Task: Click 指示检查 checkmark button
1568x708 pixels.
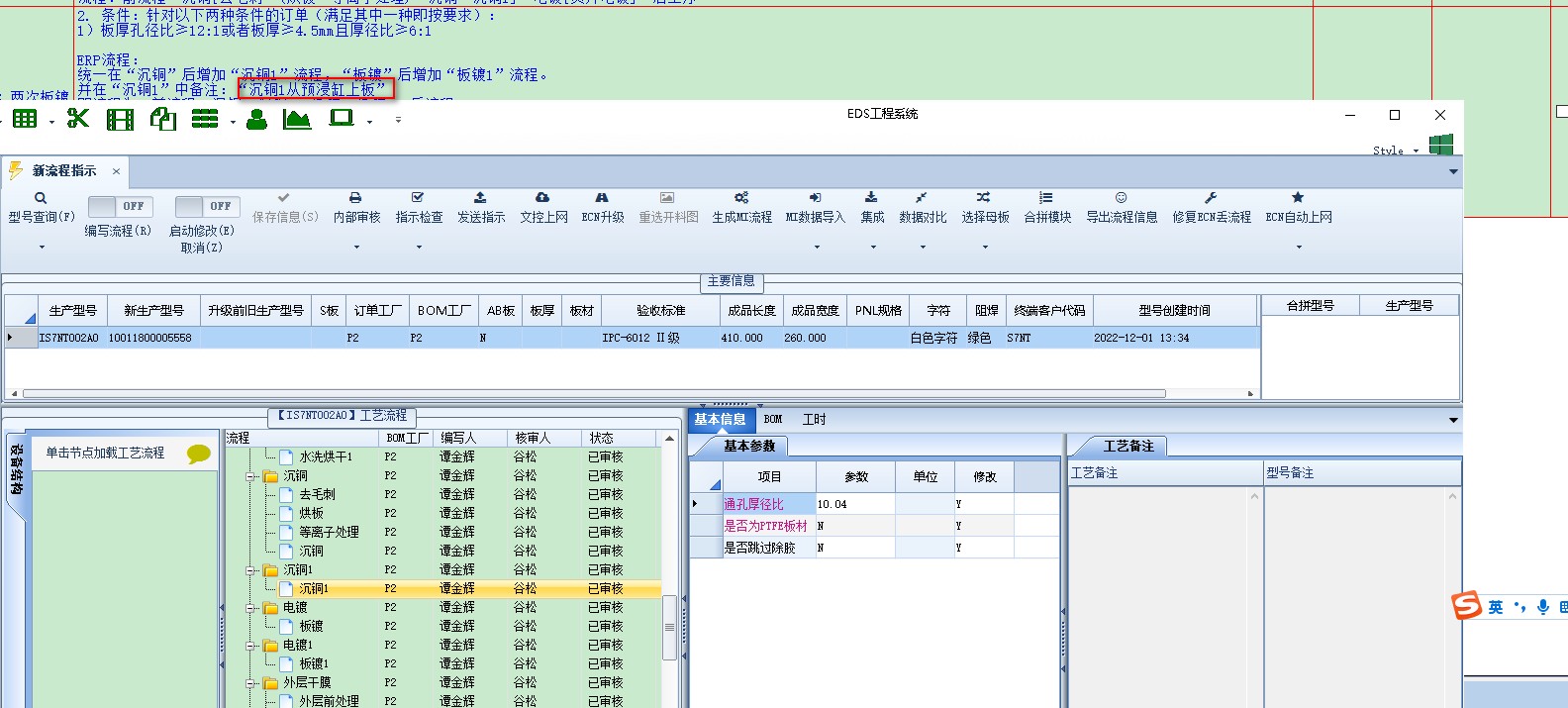Action: point(419,208)
